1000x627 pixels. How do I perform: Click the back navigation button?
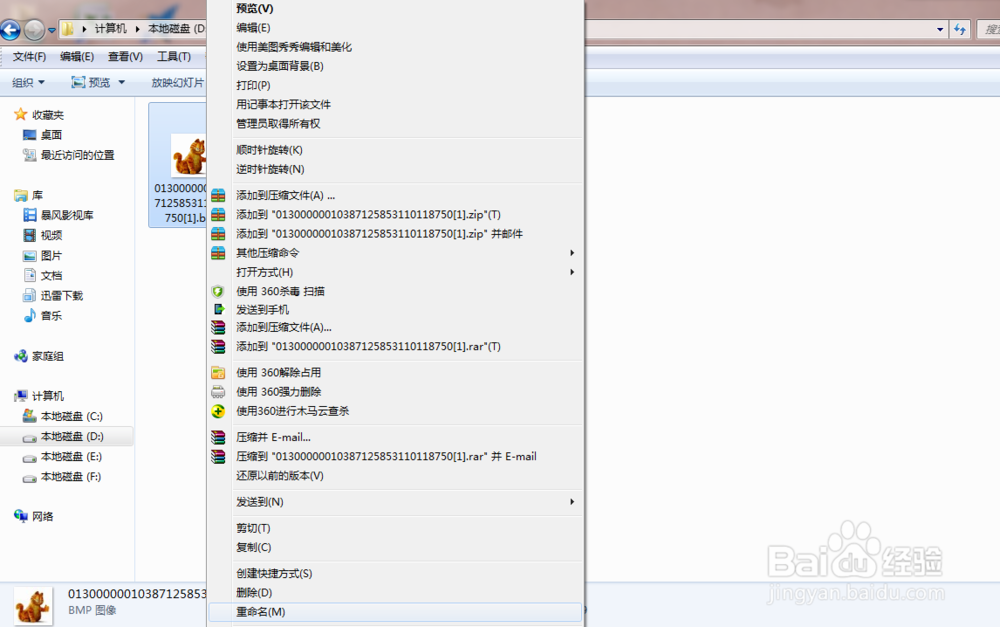tap(11, 30)
